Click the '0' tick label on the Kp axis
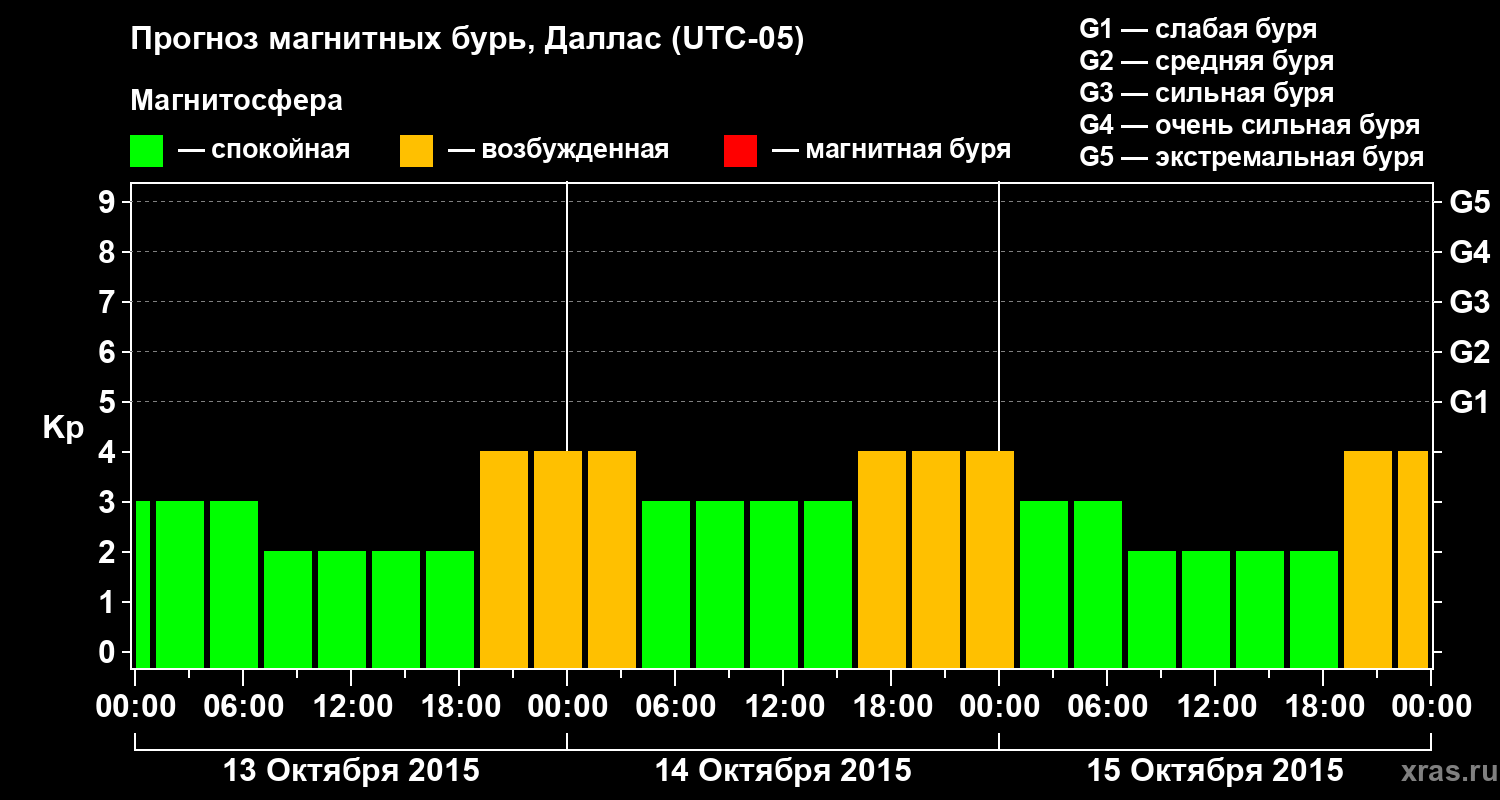The height and width of the screenshot is (800, 1500). 109,652
